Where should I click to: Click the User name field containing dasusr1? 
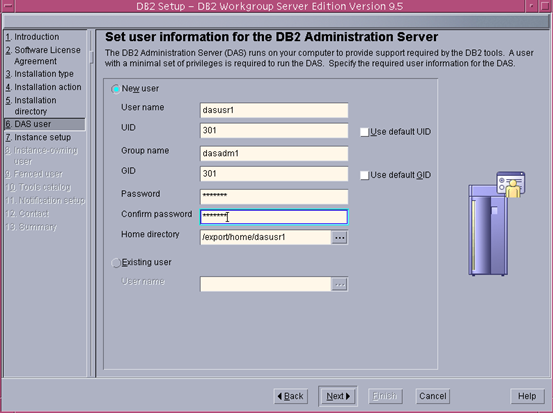pos(274,110)
